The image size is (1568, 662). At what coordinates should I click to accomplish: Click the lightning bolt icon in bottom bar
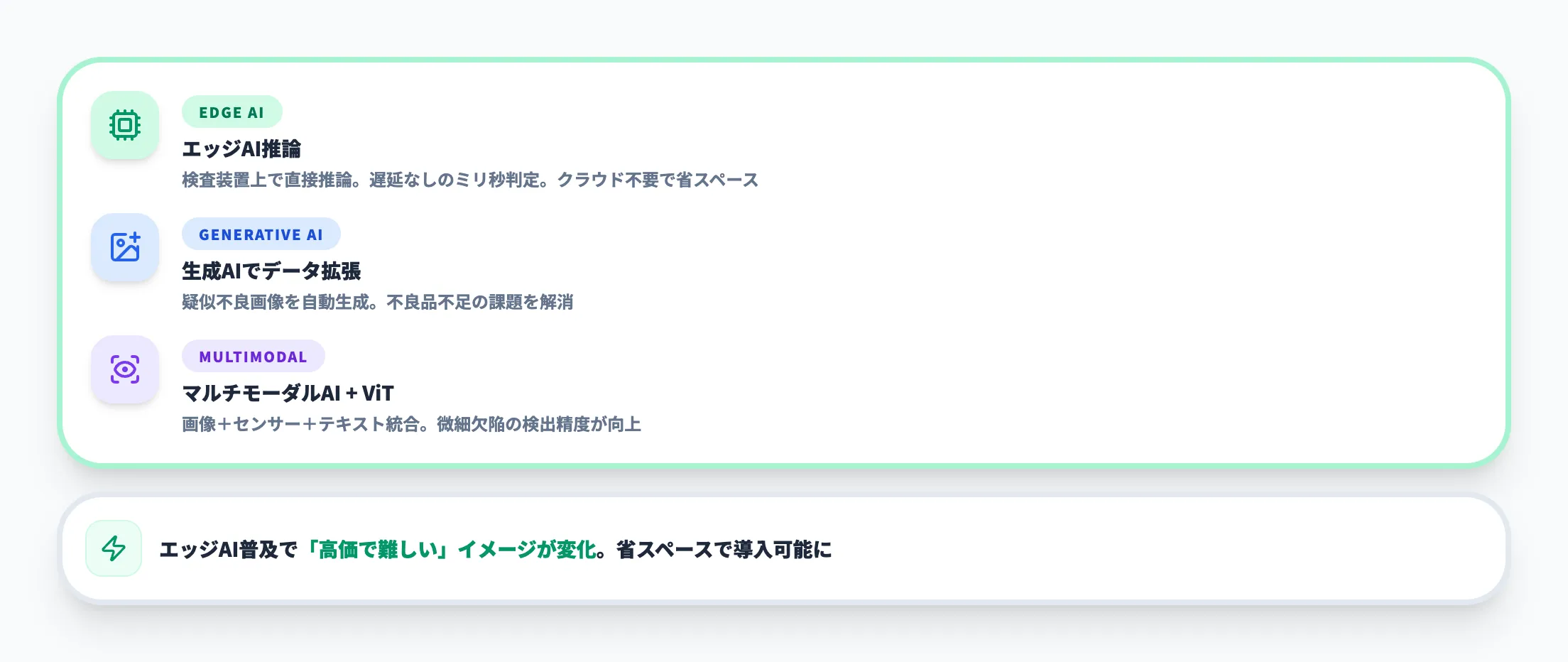114,549
